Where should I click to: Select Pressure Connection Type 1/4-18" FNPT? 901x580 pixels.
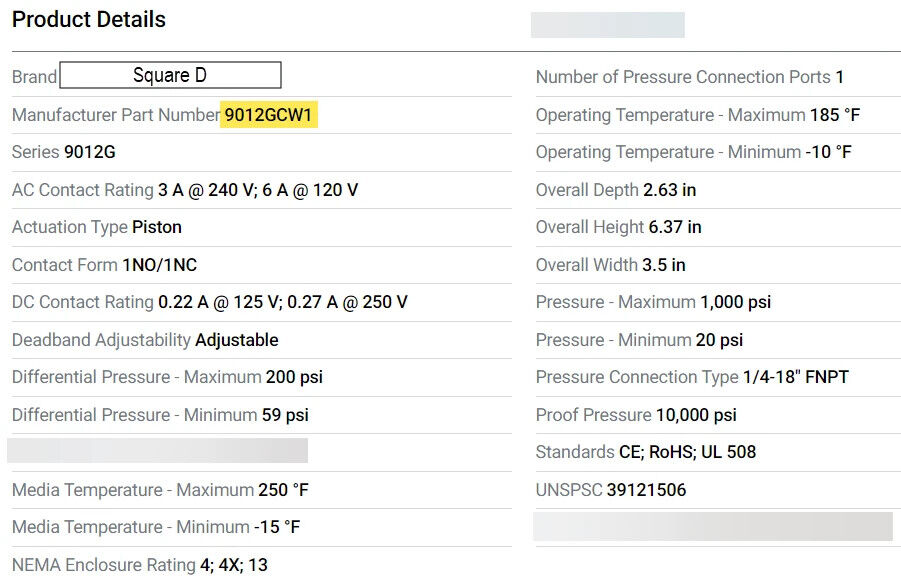pos(795,377)
